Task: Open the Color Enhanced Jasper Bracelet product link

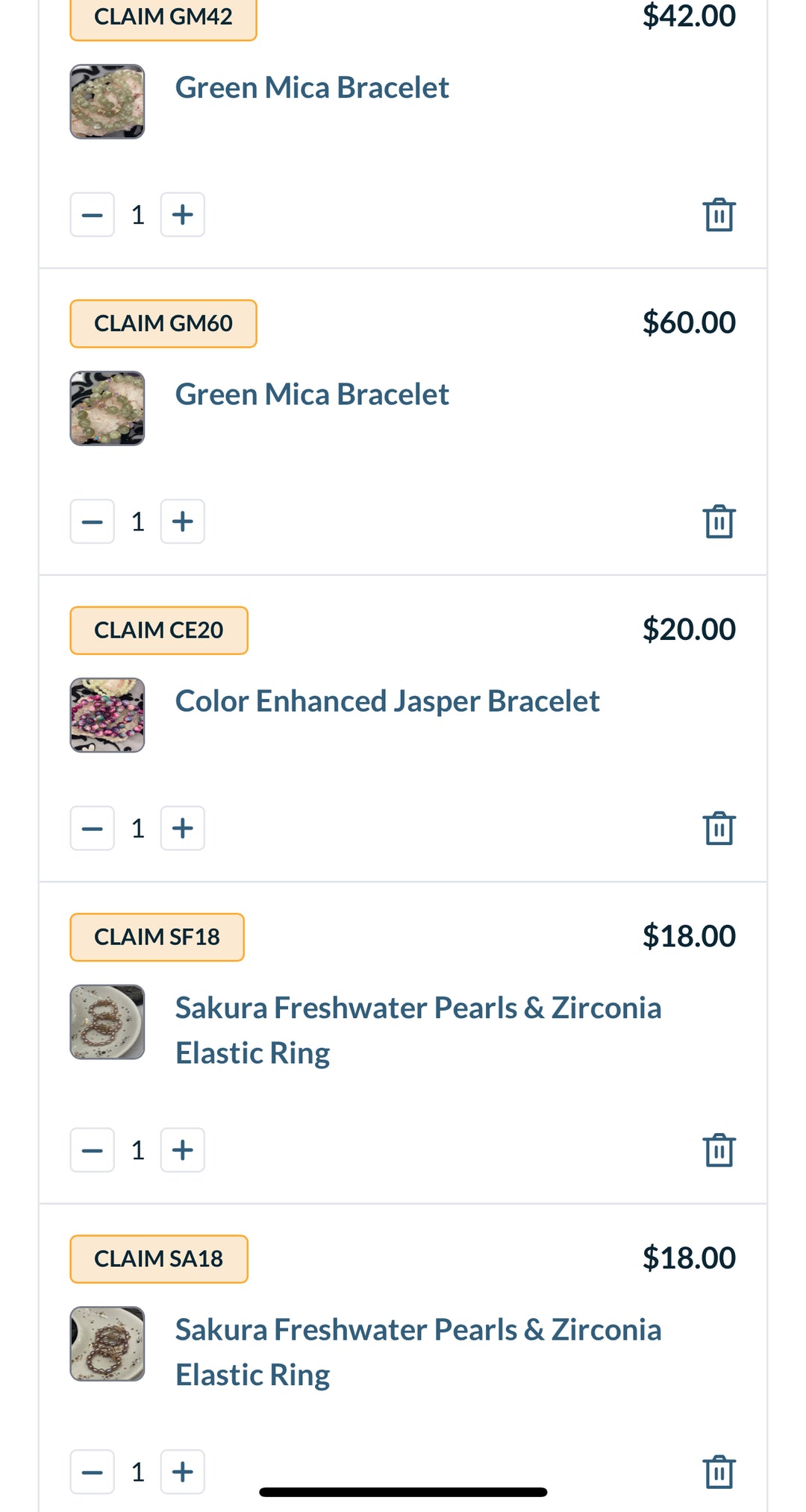Action: point(387,701)
